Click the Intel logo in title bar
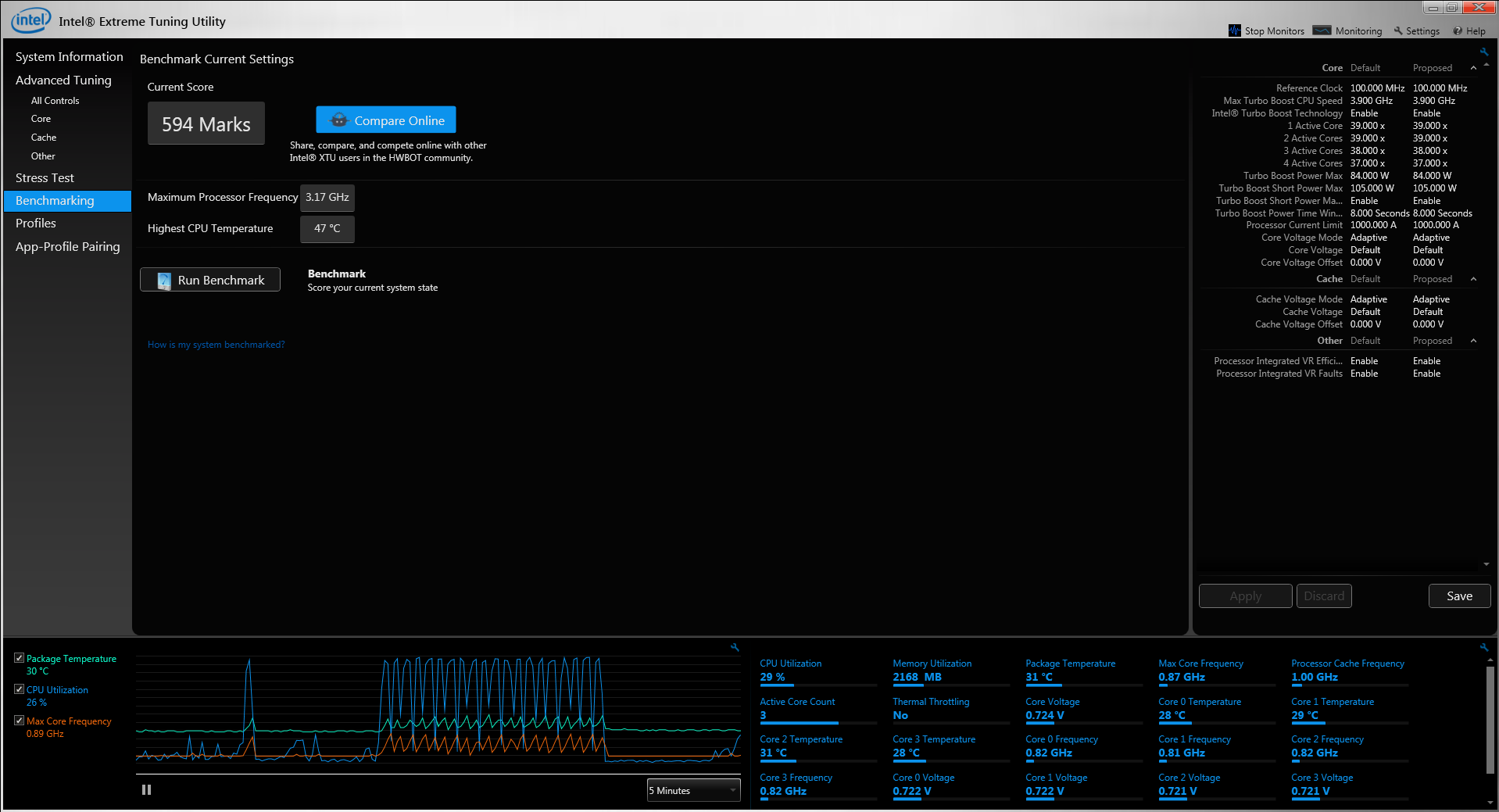Screen dimensions: 1499x812 coord(30,20)
